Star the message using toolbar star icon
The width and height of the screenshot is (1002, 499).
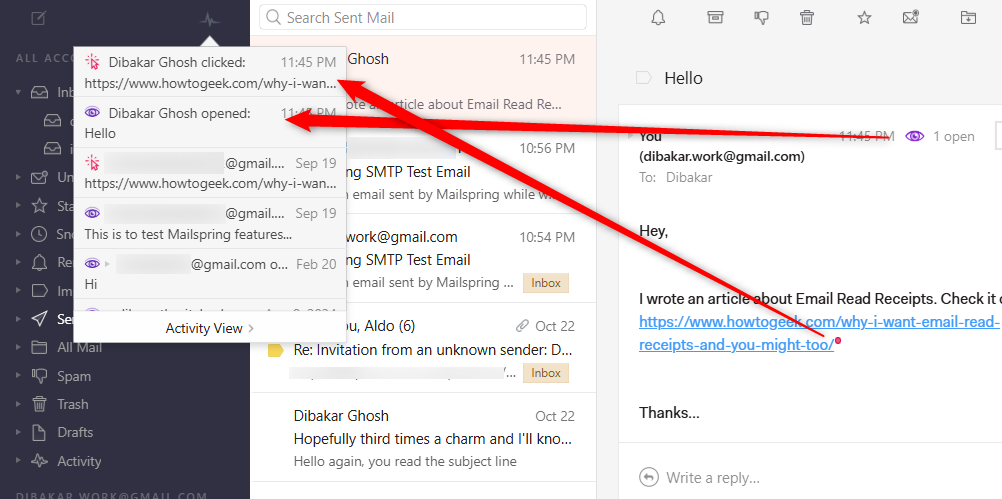(864, 18)
